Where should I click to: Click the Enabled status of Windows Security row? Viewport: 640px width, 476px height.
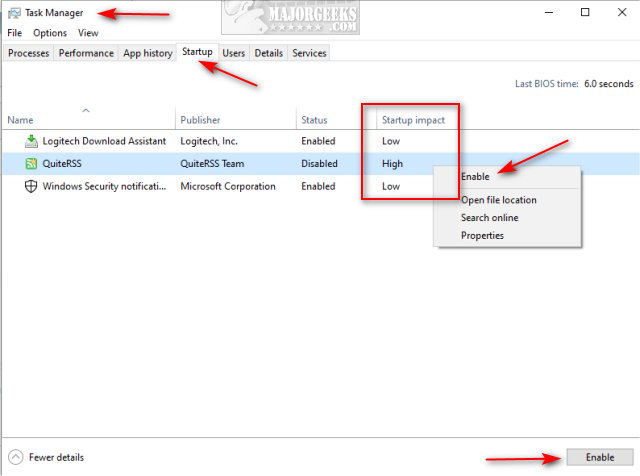(x=318, y=187)
